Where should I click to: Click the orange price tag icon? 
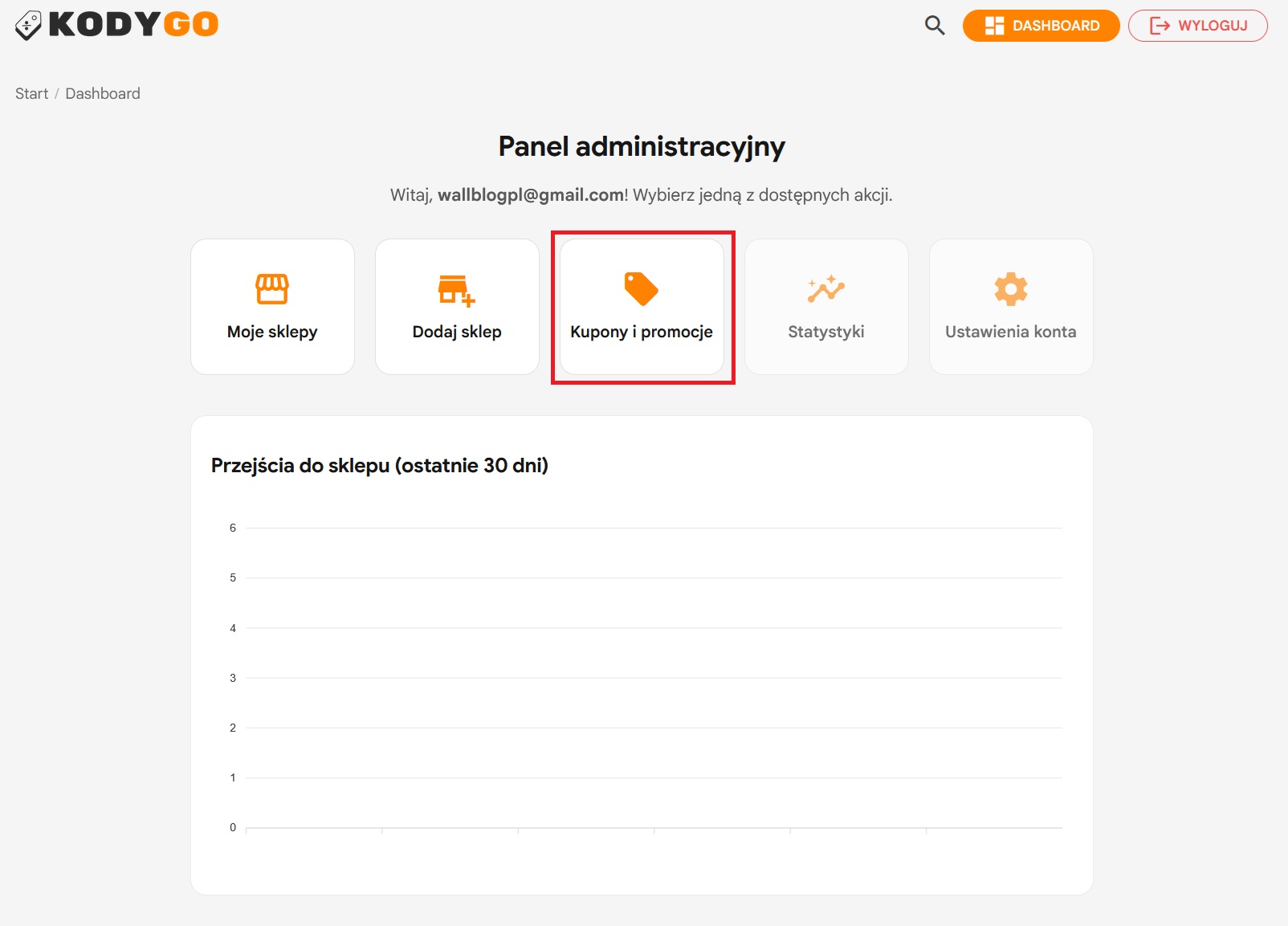click(x=641, y=289)
